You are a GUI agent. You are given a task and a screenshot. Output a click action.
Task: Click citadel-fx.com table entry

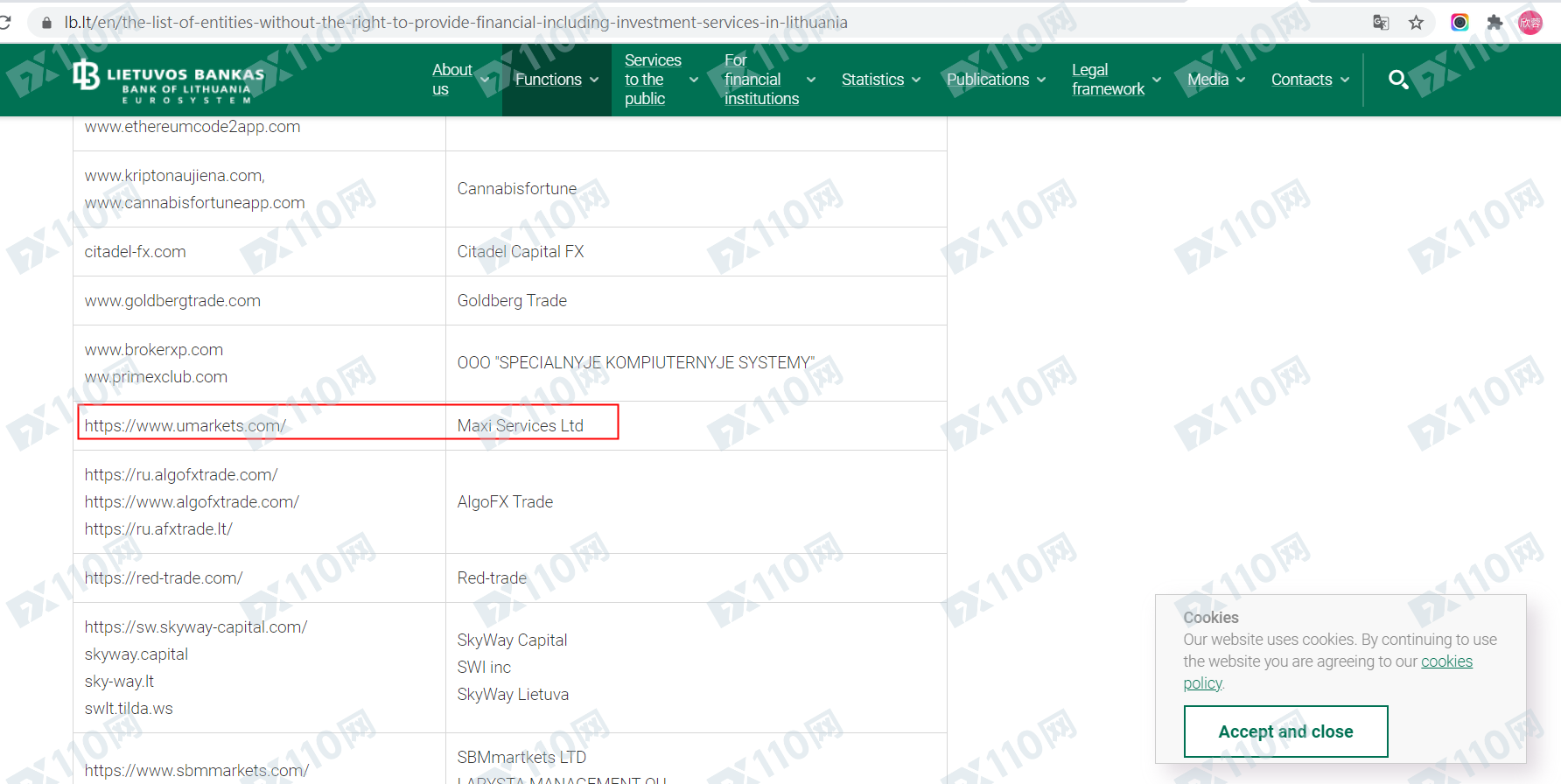pyautogui.click(x=135, y=252)
